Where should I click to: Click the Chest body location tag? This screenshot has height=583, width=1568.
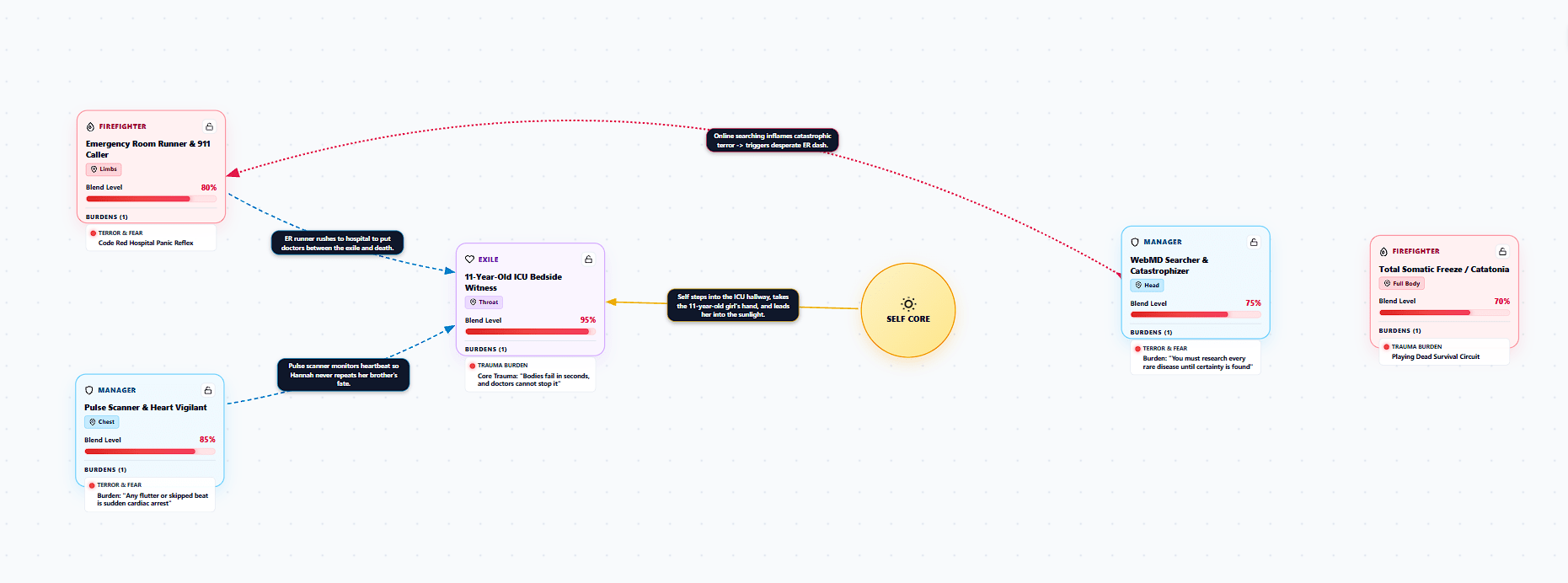[x=102, y=422]
